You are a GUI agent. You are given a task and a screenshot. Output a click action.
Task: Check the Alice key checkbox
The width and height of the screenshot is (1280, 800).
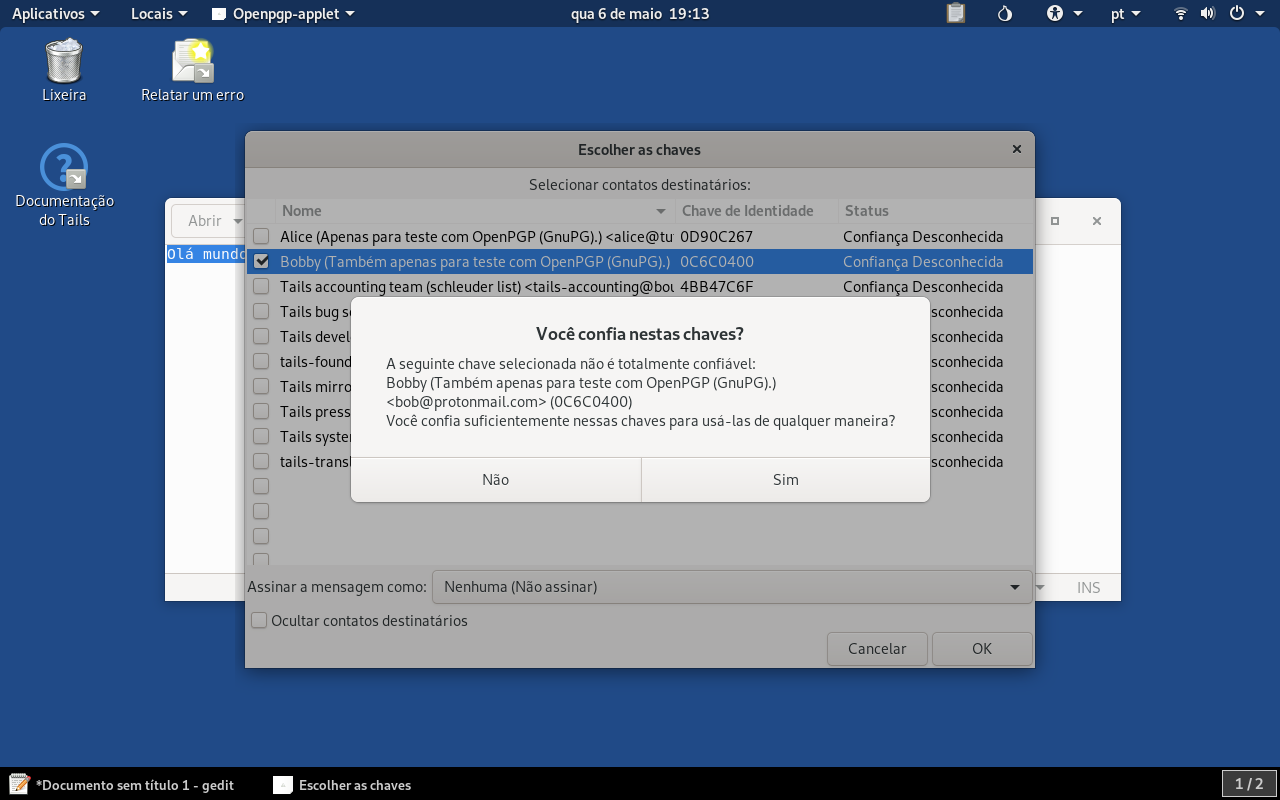[x=261, y=237]
